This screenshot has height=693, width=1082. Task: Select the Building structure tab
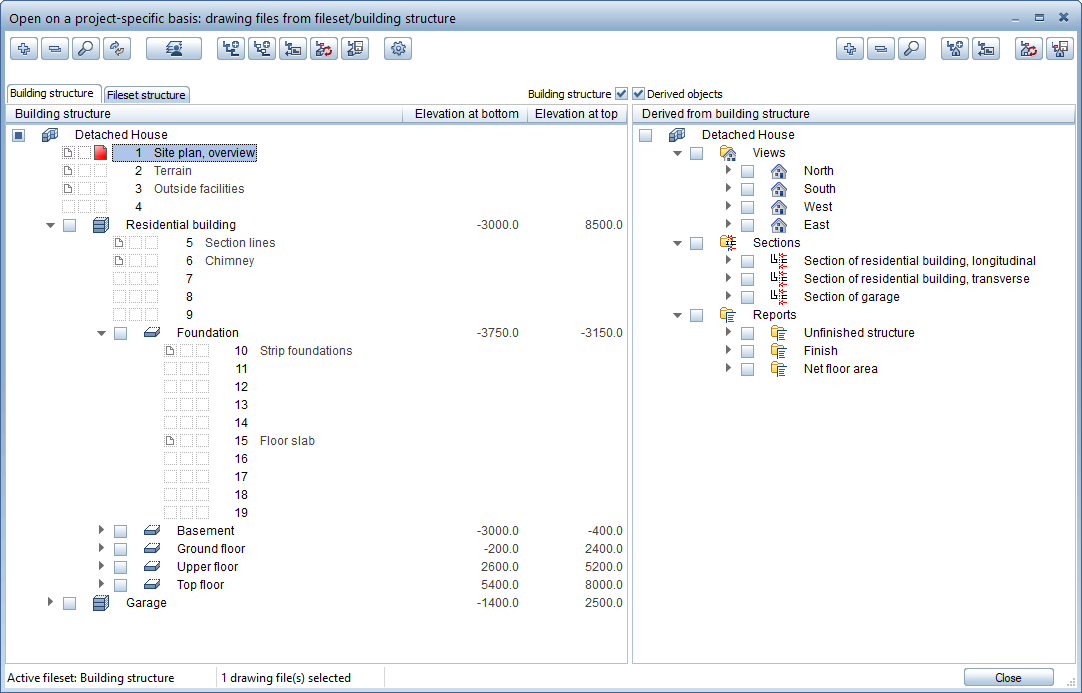pyautogui.click(x=52, y=93)
